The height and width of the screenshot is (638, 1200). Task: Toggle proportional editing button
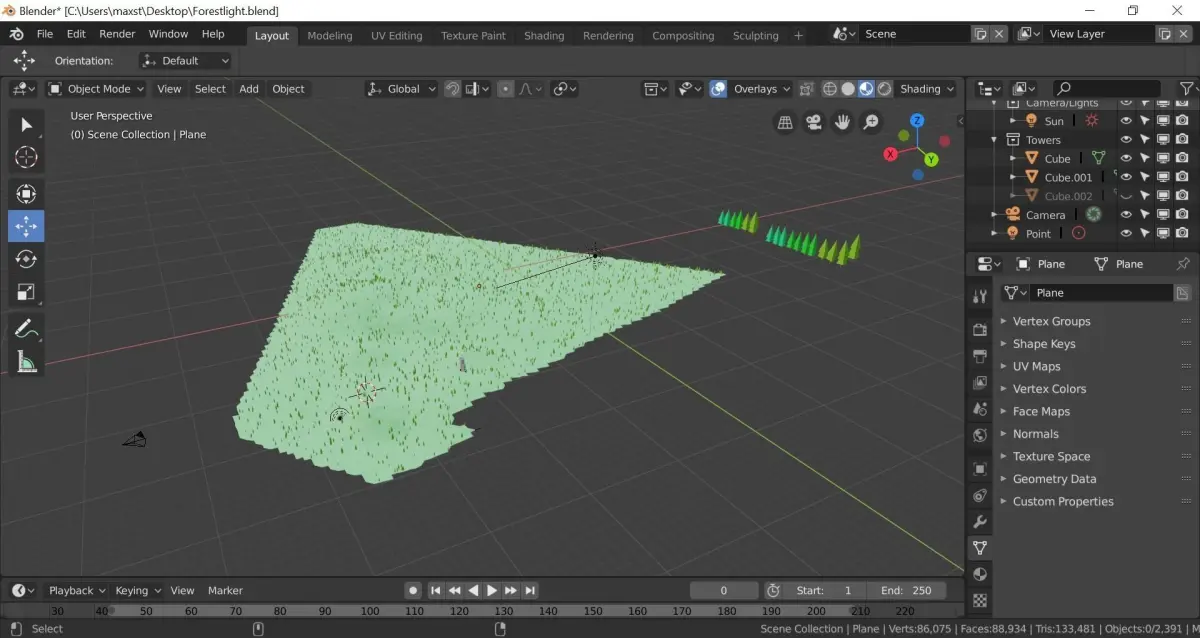[x=506, y=89]
